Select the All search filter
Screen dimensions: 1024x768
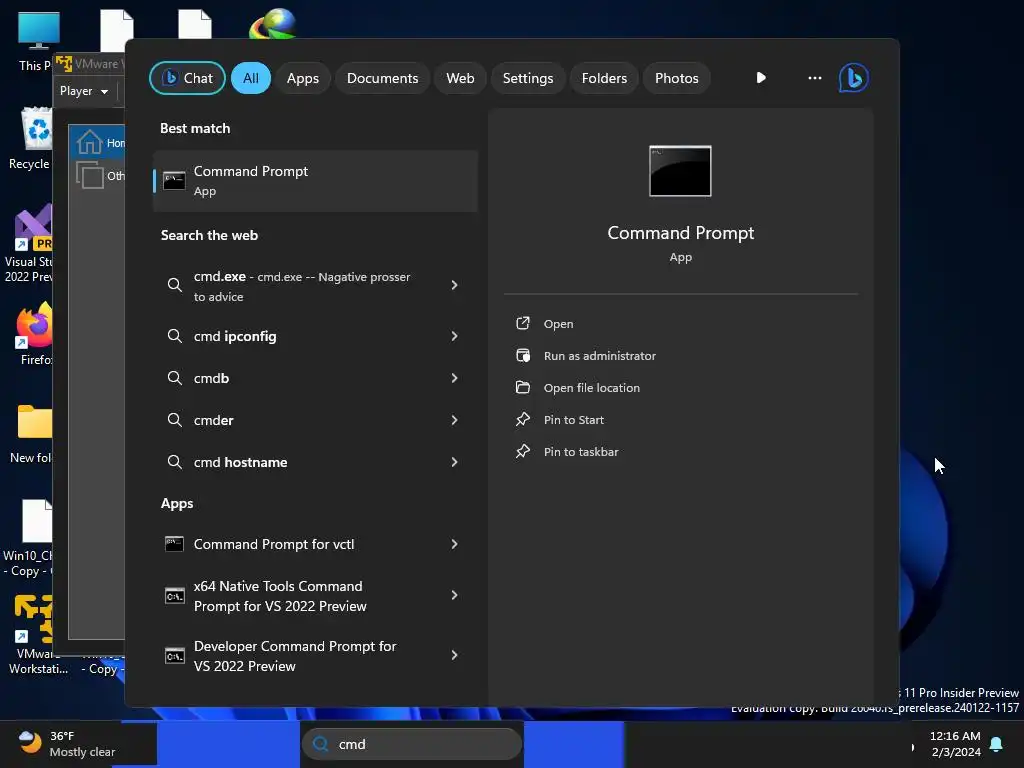coord(251,78)
